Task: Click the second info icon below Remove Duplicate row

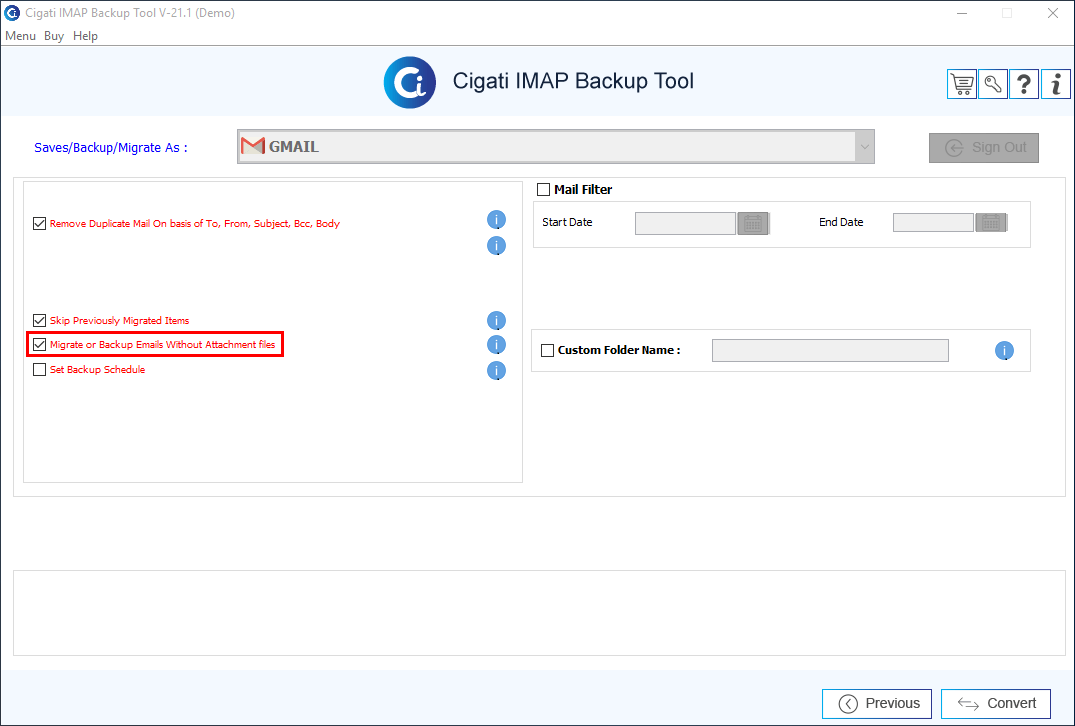Action: click(496, 245)
